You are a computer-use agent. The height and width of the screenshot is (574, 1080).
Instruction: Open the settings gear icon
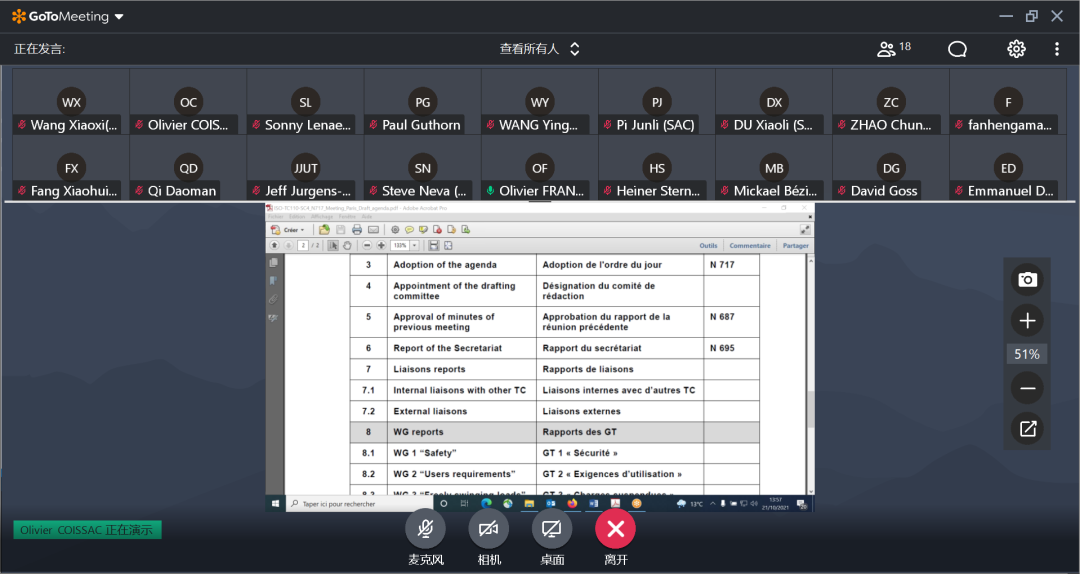(x=1016, y=49)
